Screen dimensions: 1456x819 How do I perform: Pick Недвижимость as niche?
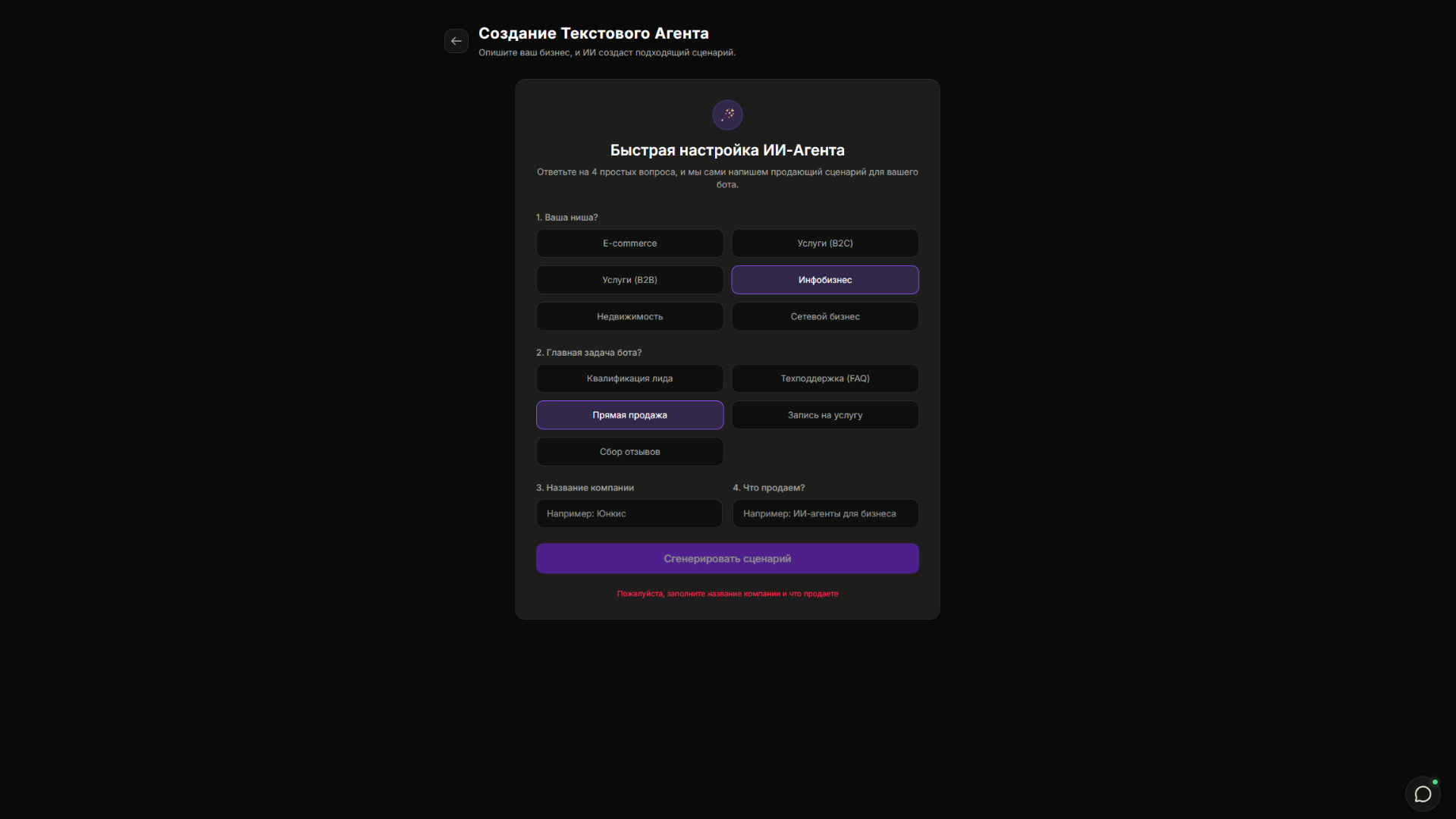pos(629,317)
